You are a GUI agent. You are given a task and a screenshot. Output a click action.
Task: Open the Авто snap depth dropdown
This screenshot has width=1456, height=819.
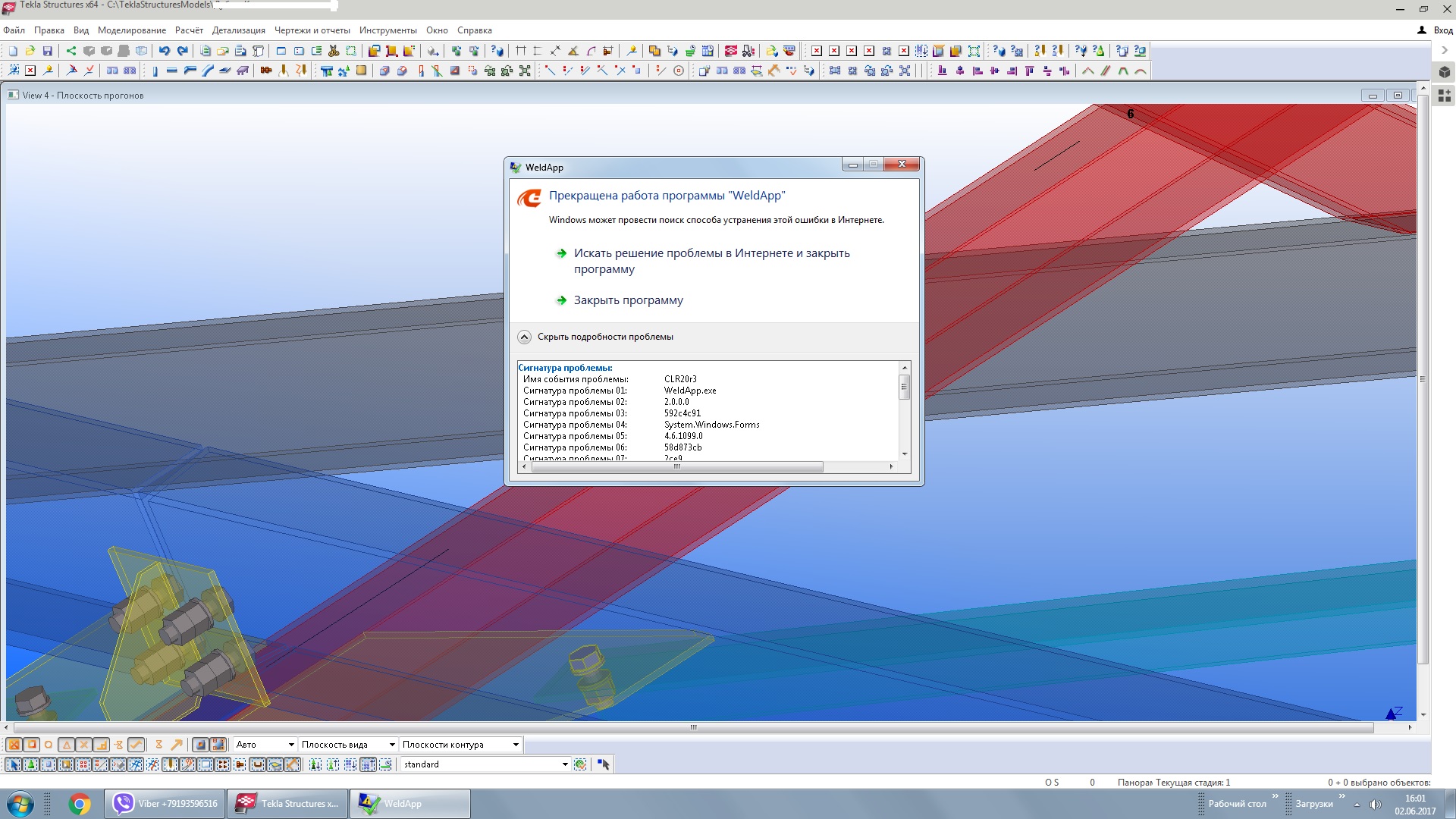click(290, 745)
